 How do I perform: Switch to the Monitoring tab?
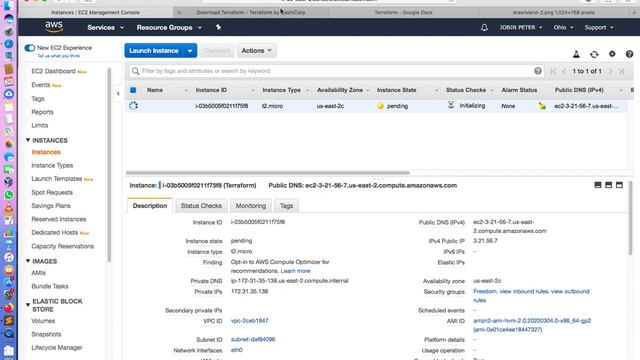[x=251, y=205]
